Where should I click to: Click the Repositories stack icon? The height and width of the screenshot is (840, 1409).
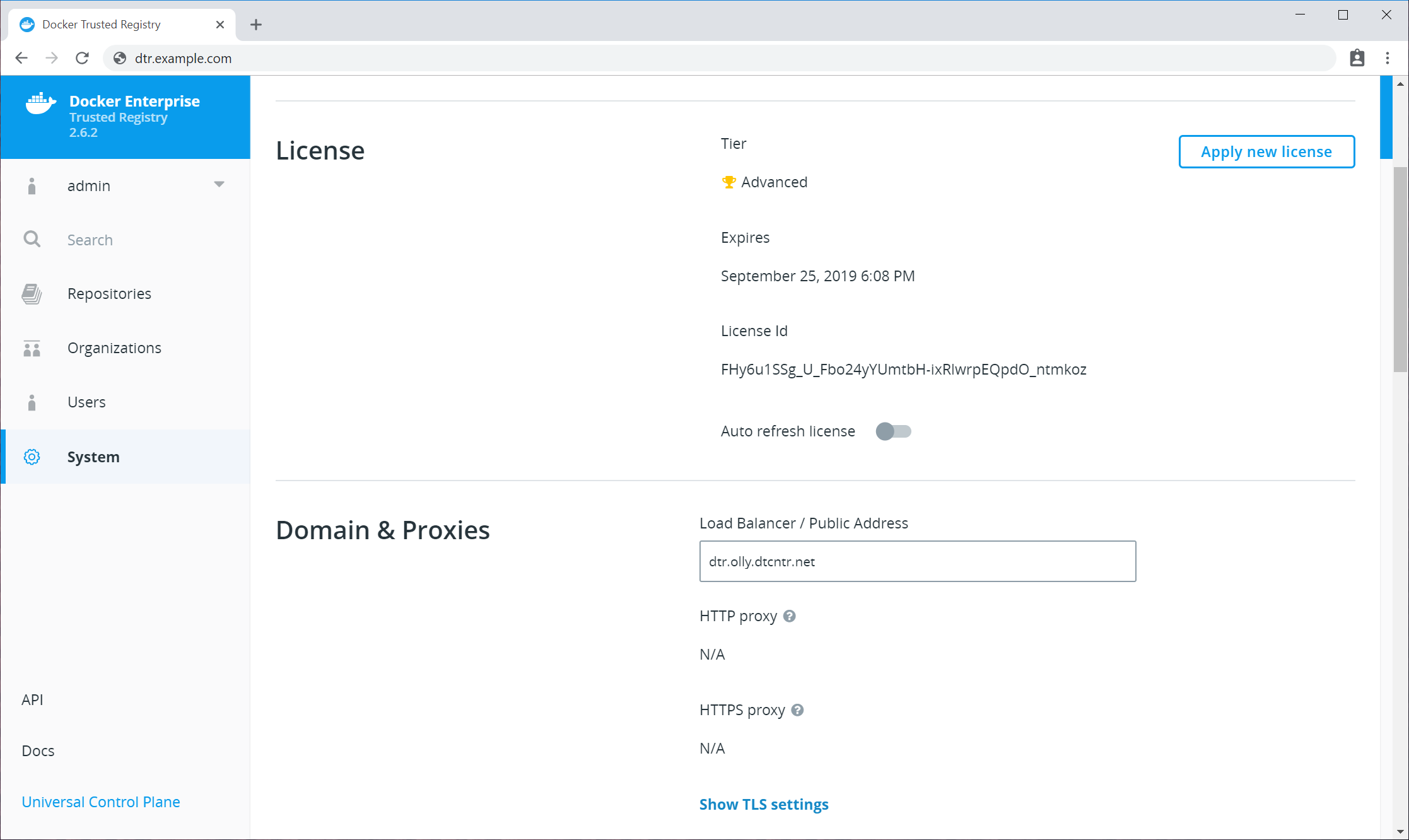click(32, 294)
